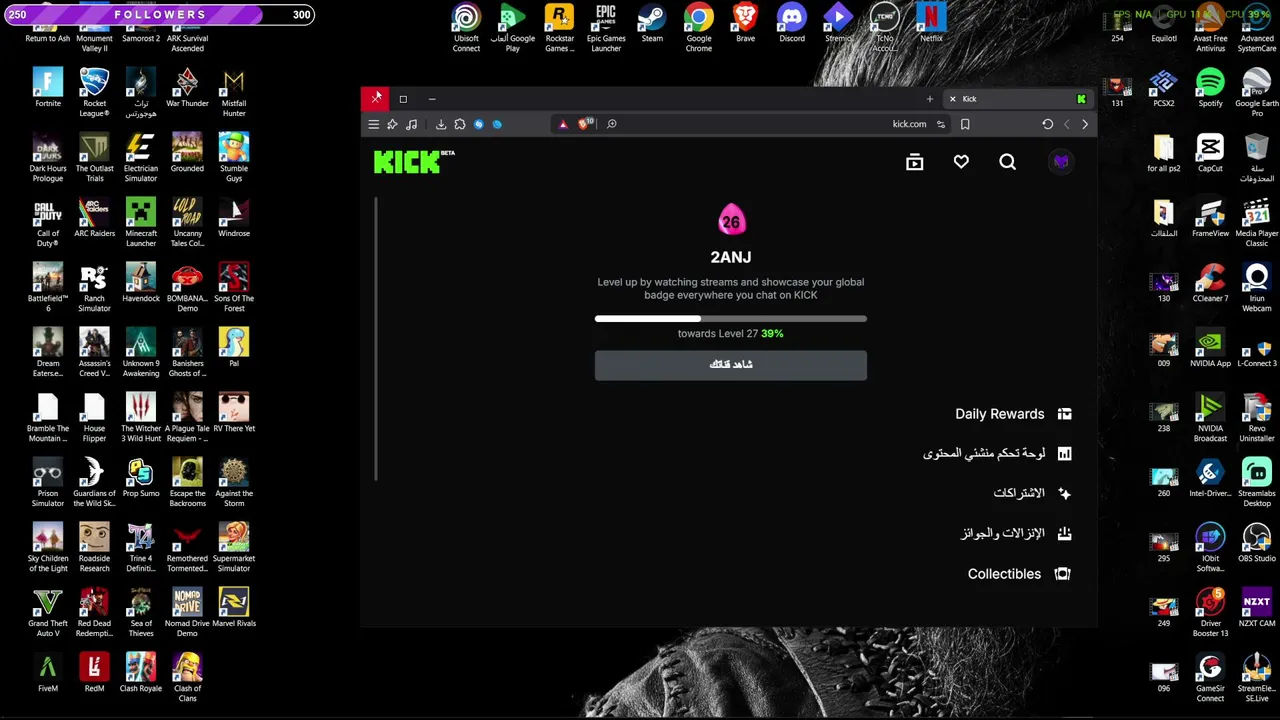
Task: Select the OBS Studio desktop shortcut
Action: (x=1257, y=543)
